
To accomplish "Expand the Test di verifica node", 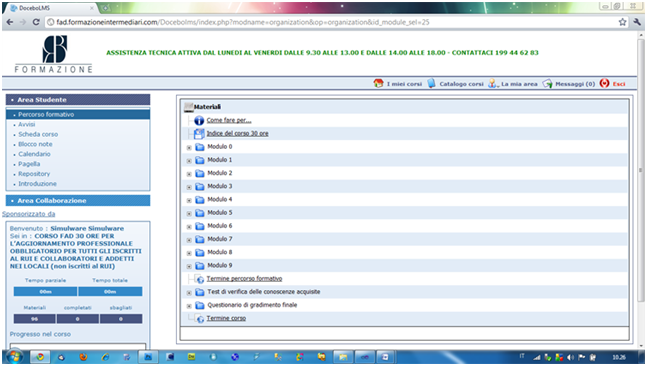I will coord(189,293).
